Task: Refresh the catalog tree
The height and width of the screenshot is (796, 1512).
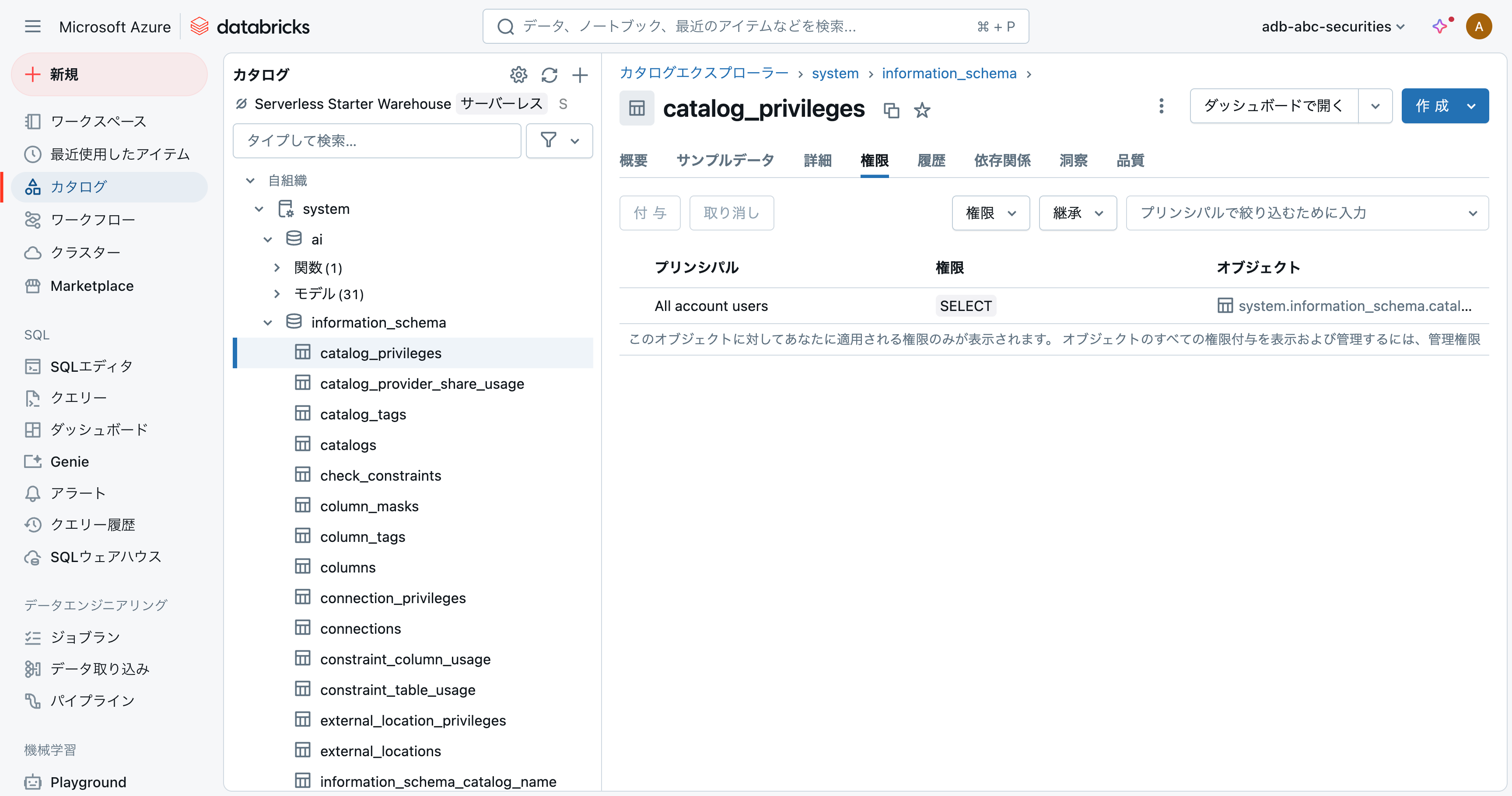Action: pos(549,74)
